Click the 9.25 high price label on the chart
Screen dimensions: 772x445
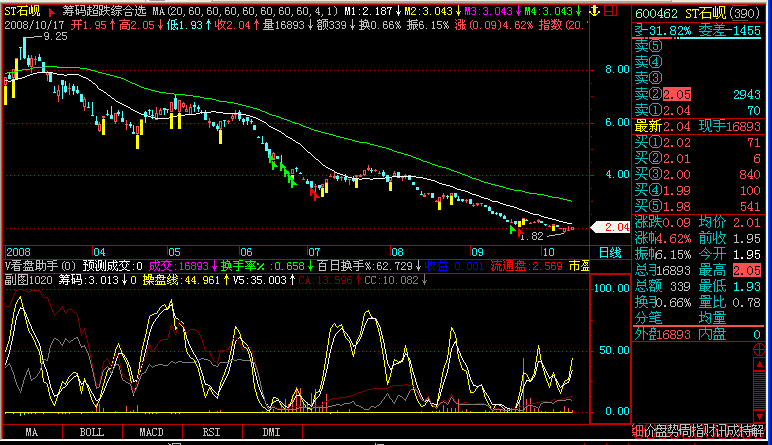55,36
